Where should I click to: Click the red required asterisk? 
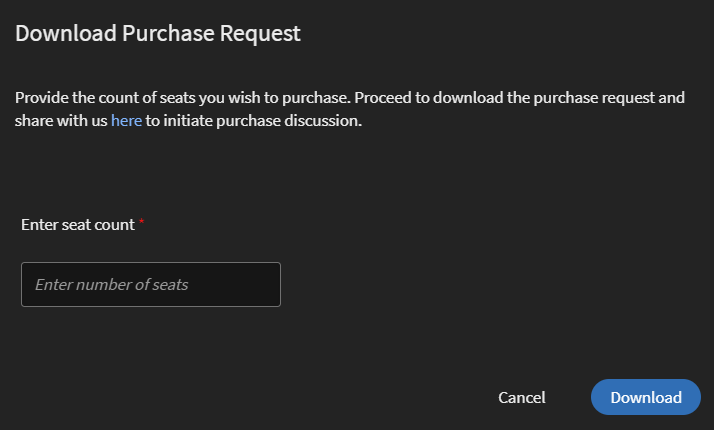(142, 223)
